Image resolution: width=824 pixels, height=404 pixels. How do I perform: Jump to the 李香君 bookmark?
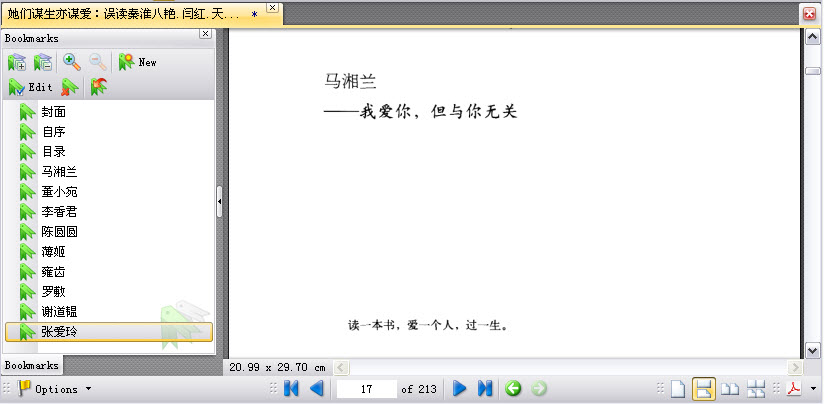click(59, 212)
